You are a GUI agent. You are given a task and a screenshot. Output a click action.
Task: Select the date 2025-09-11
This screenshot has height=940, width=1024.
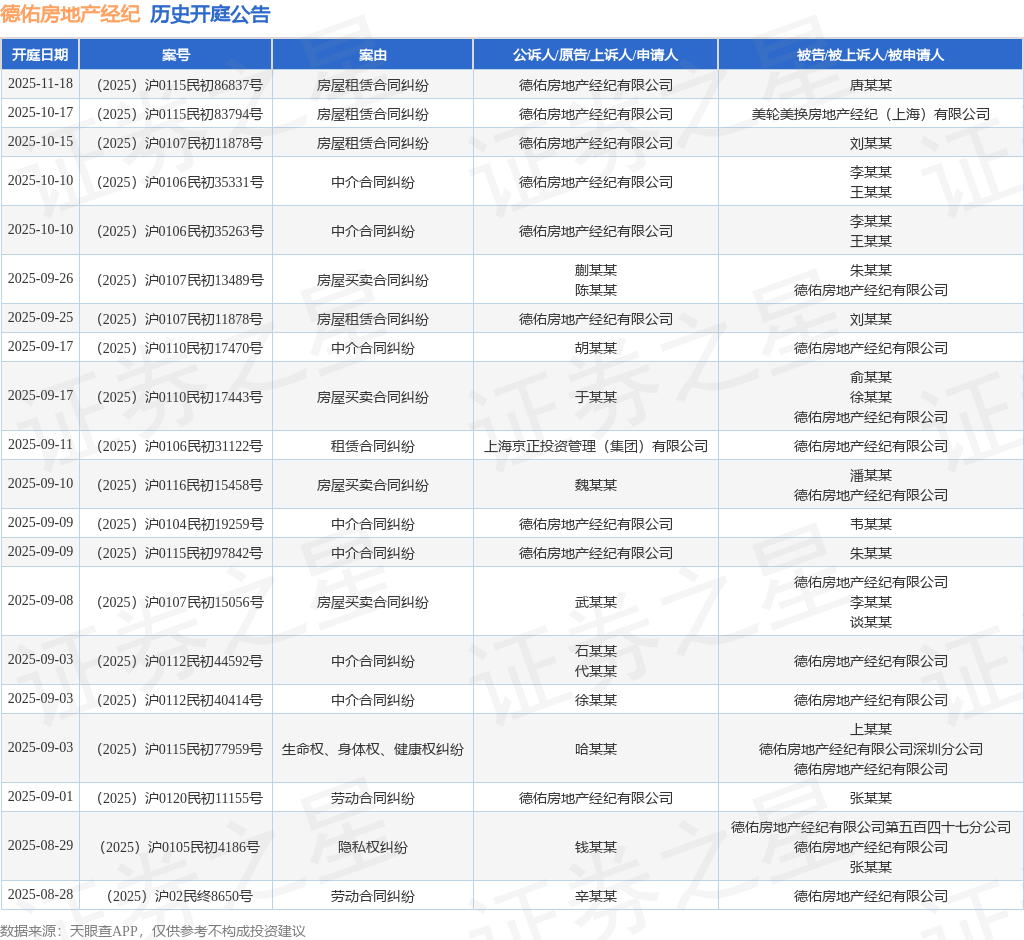pyautogui.click(x=40, y=446)
